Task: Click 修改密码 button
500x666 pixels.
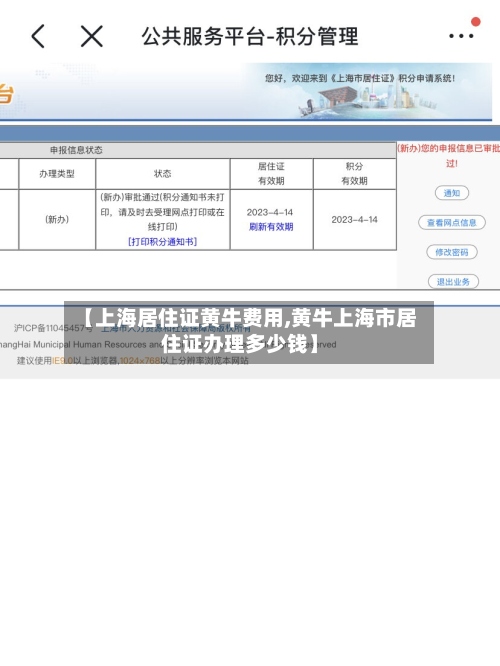Action: click(452, 252)
